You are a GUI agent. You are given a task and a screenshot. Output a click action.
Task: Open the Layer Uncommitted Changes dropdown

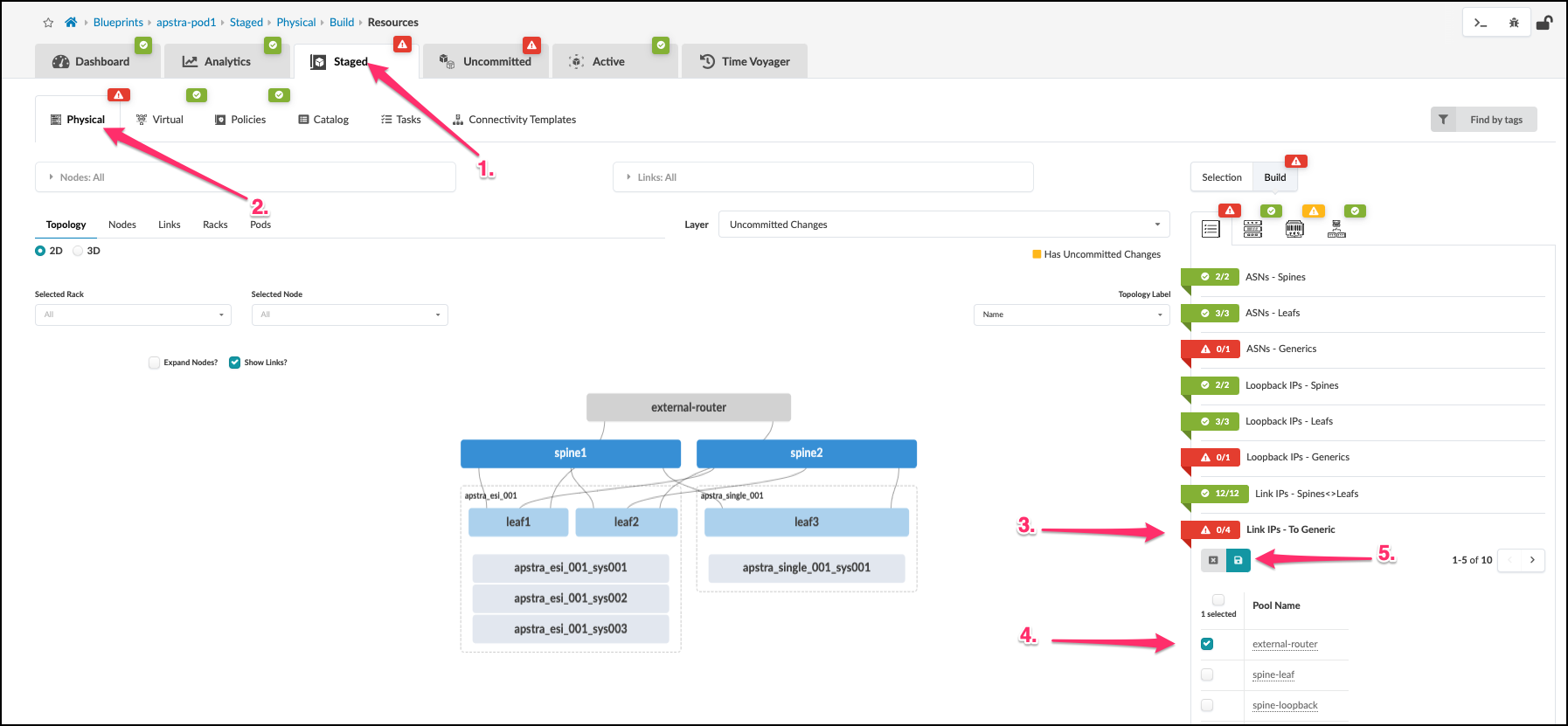[944, 225]
